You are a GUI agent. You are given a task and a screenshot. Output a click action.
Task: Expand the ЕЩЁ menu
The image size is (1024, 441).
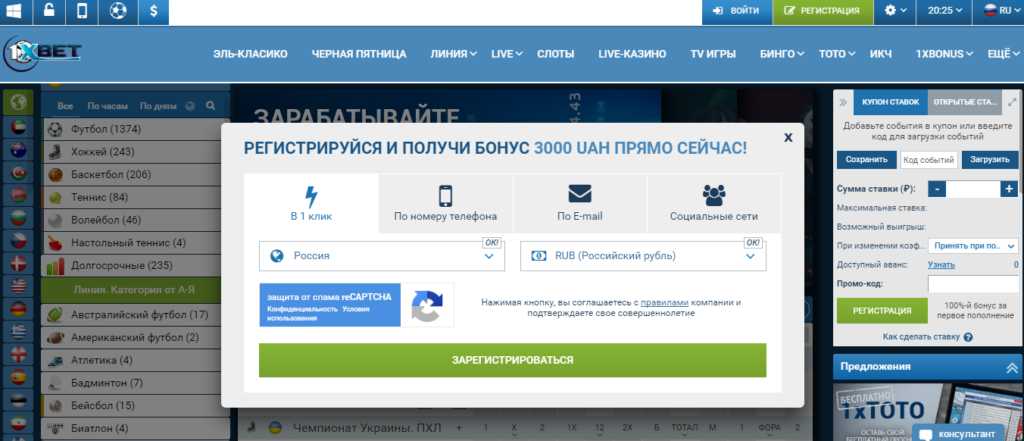(1004, 54)
